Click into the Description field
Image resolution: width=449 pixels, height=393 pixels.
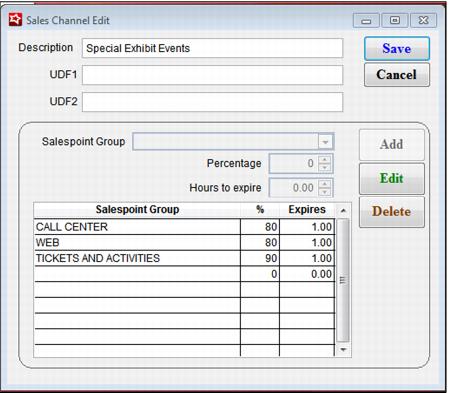pyautogui.click(x=212, y=48)
